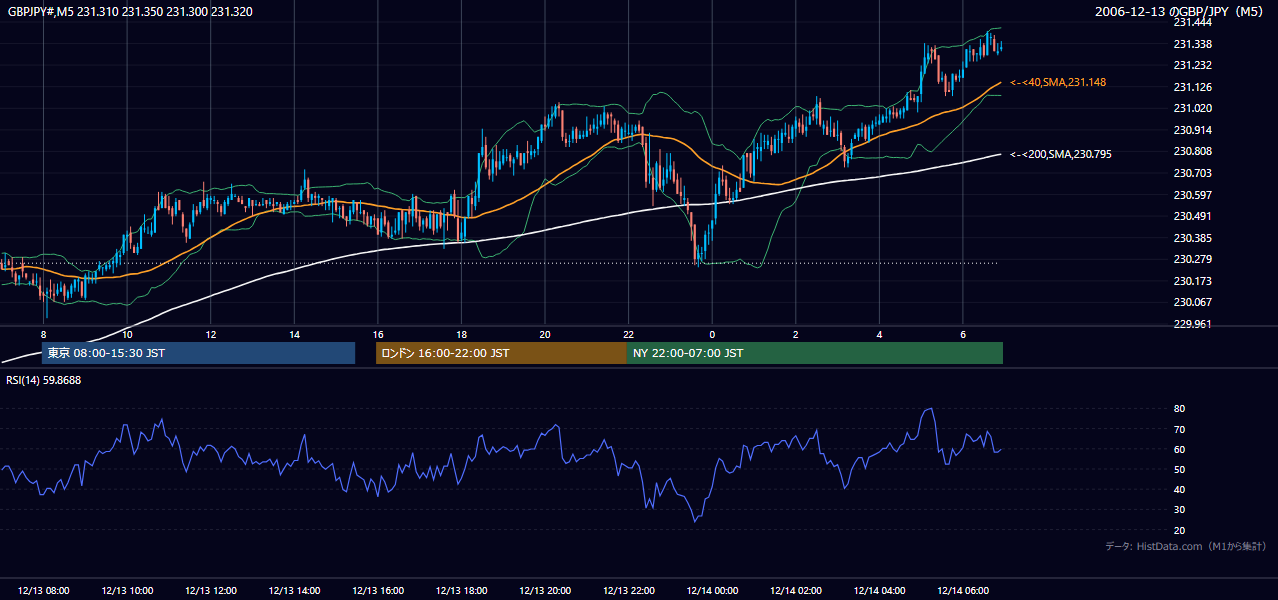Click the 200 SMA label reading 230.795
Screen dimensions: 1278x600
tap(1061, 154)
